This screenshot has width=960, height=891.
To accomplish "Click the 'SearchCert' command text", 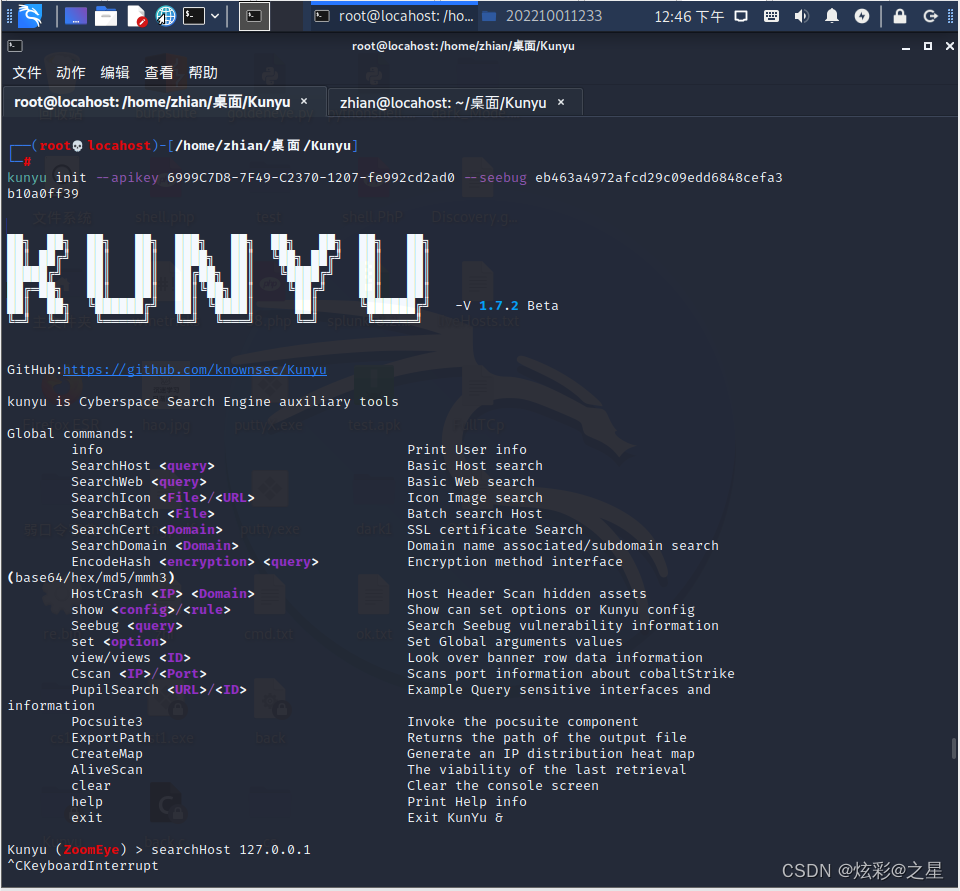I will [x=110, y=529].
